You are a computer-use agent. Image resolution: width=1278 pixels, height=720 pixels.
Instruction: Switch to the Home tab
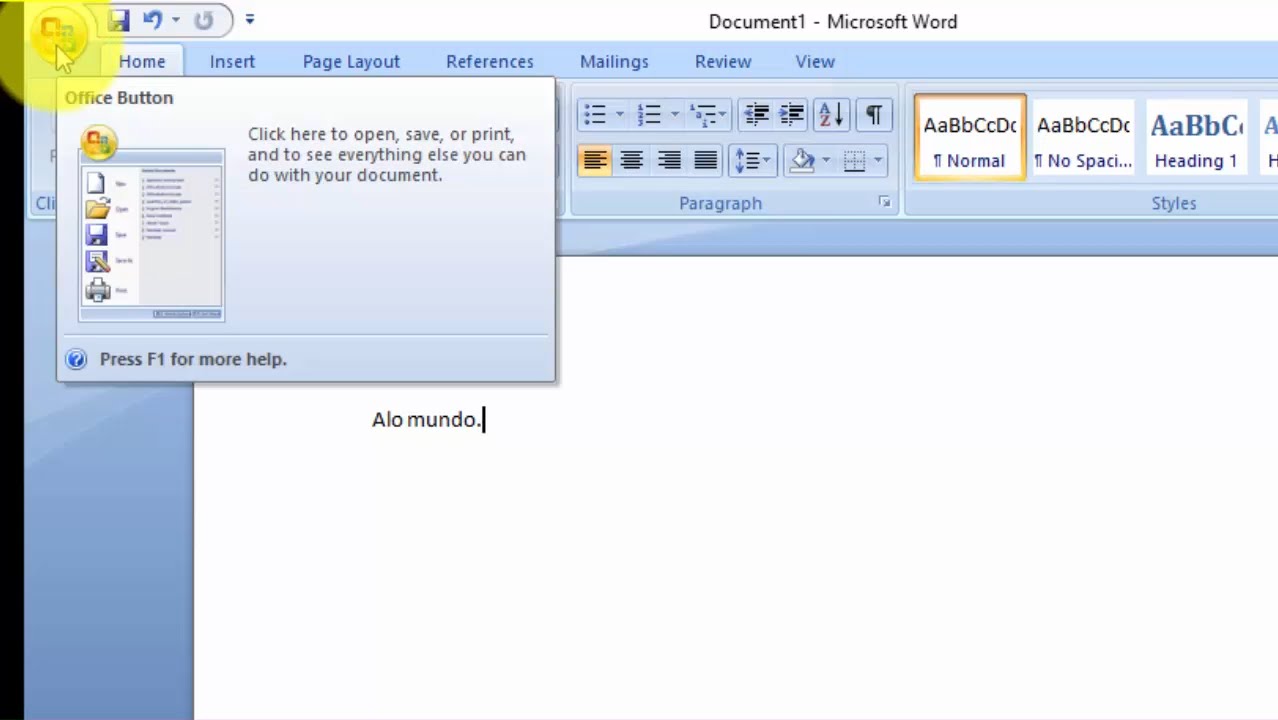pos(142,62)
